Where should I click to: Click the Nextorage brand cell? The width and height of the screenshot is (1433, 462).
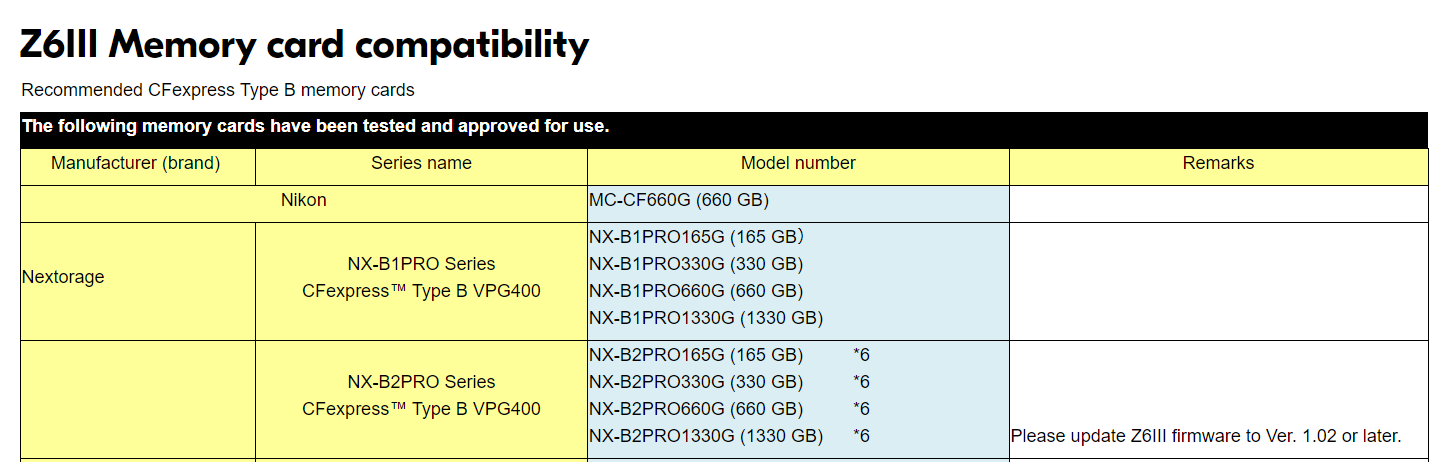(x=63, y=277)
